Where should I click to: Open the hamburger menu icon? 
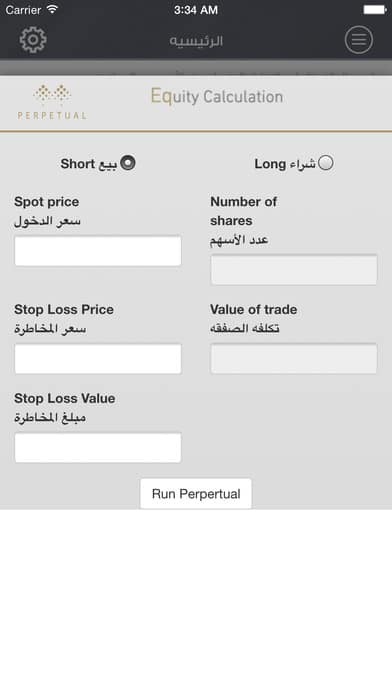point(359,40)
